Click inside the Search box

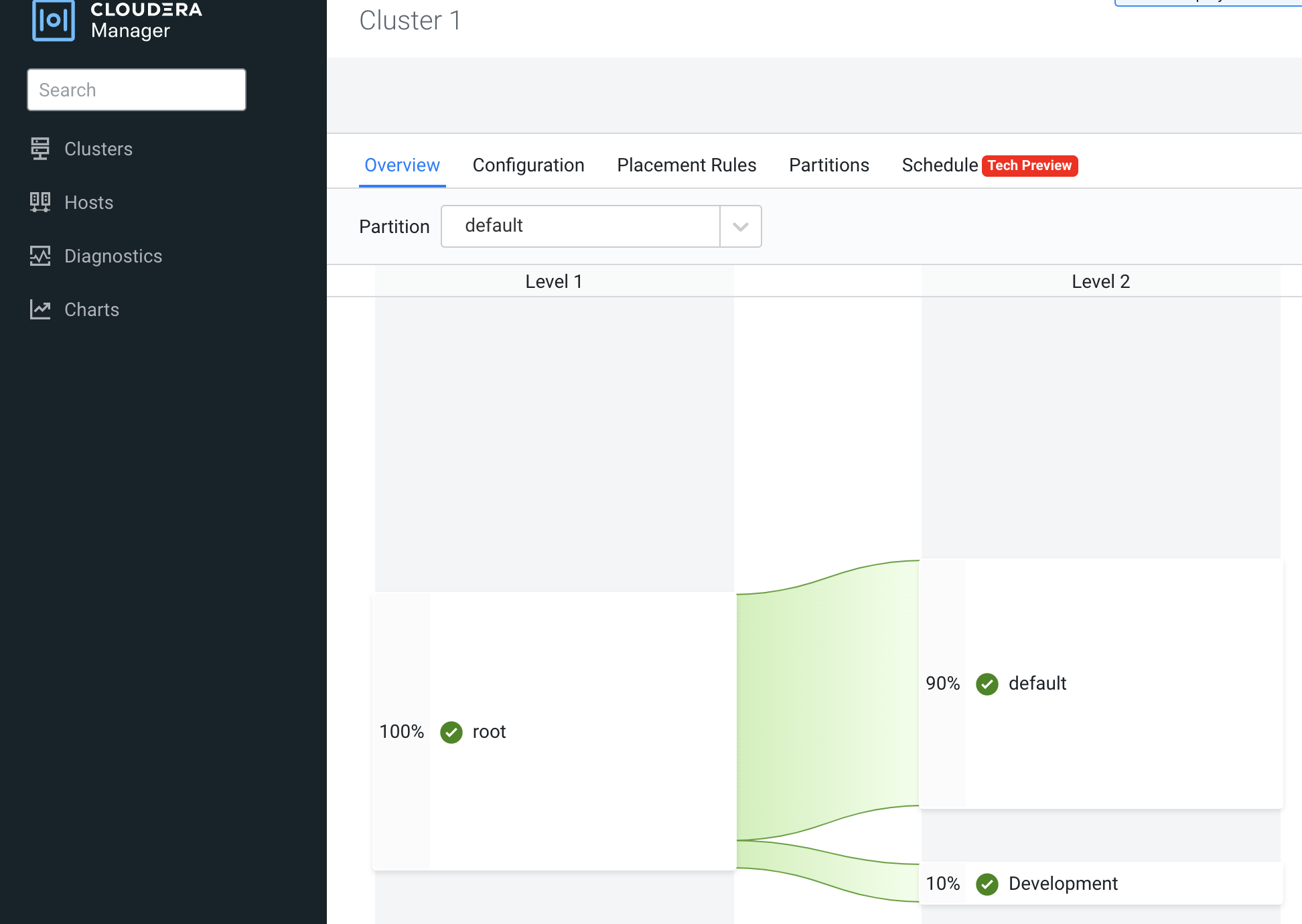(136, 89)
